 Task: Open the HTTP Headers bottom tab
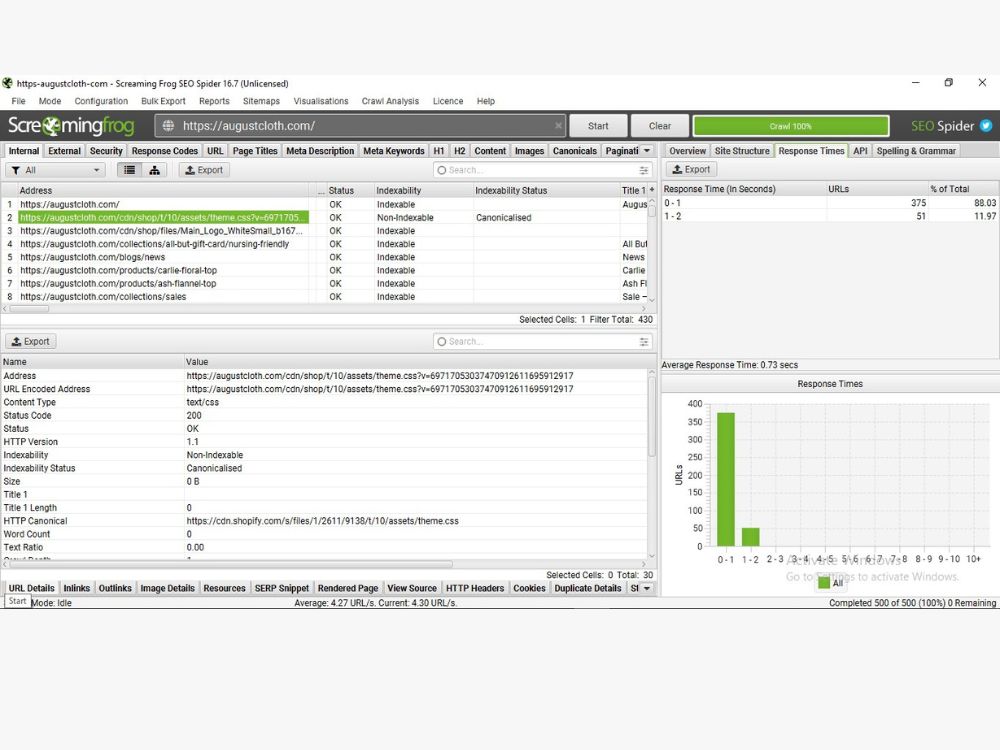pos(474,588)
